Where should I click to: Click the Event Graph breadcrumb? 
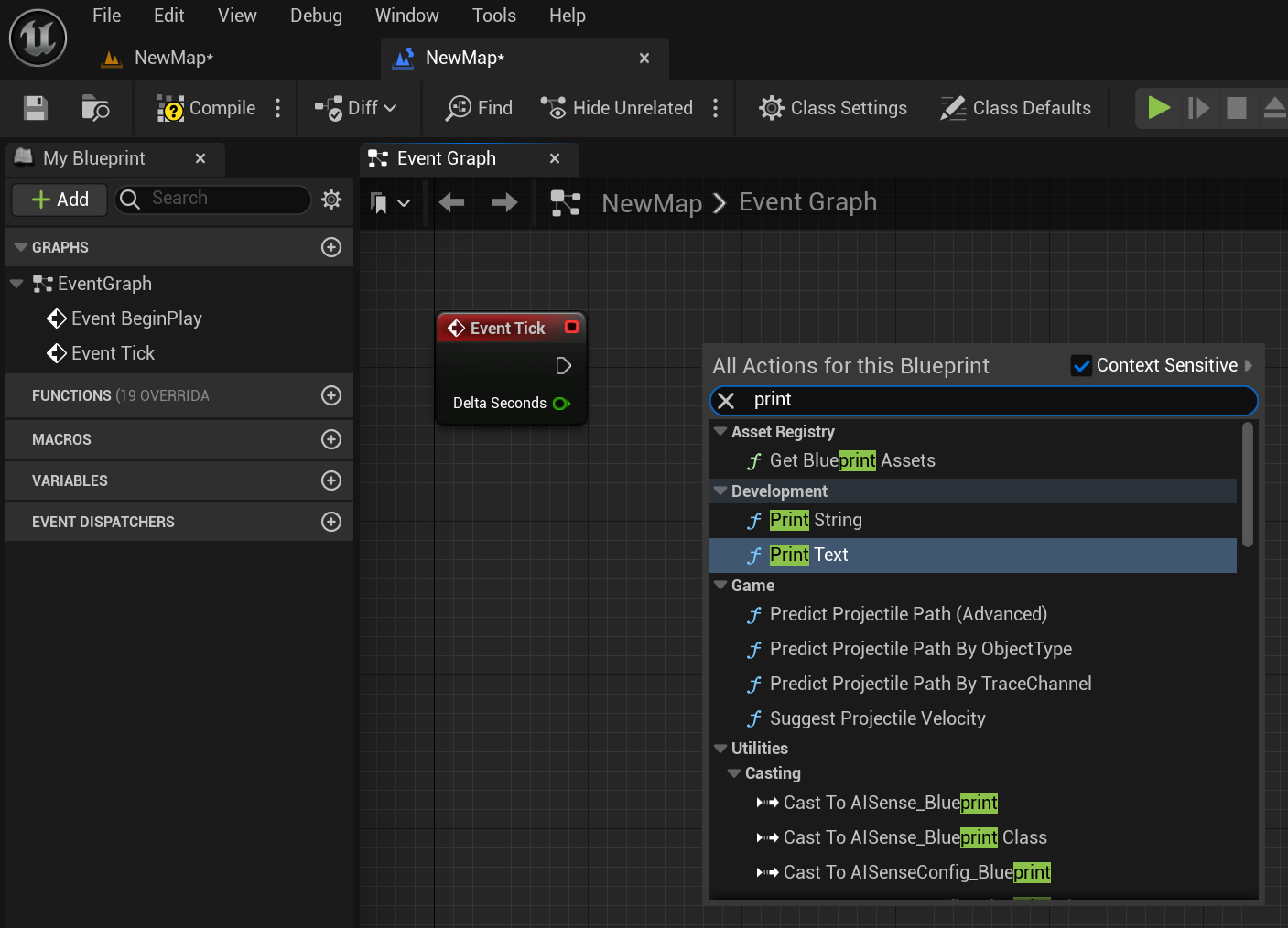tap(807, 202)
